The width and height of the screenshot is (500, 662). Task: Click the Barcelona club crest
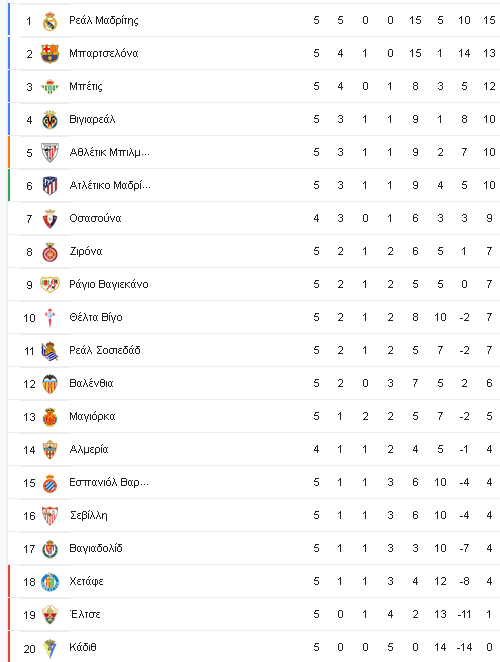point(50,54)
